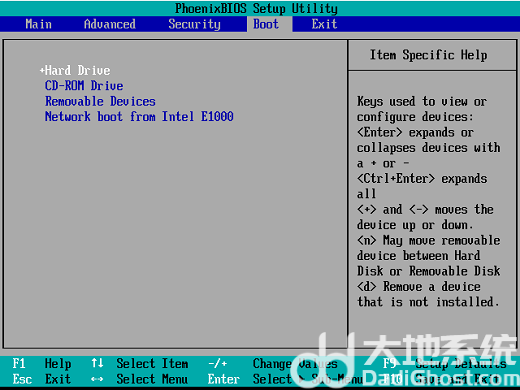Click the Select Menu label
Image resolution: width=520 pixels, height=390 pixels.
[152, 379]
